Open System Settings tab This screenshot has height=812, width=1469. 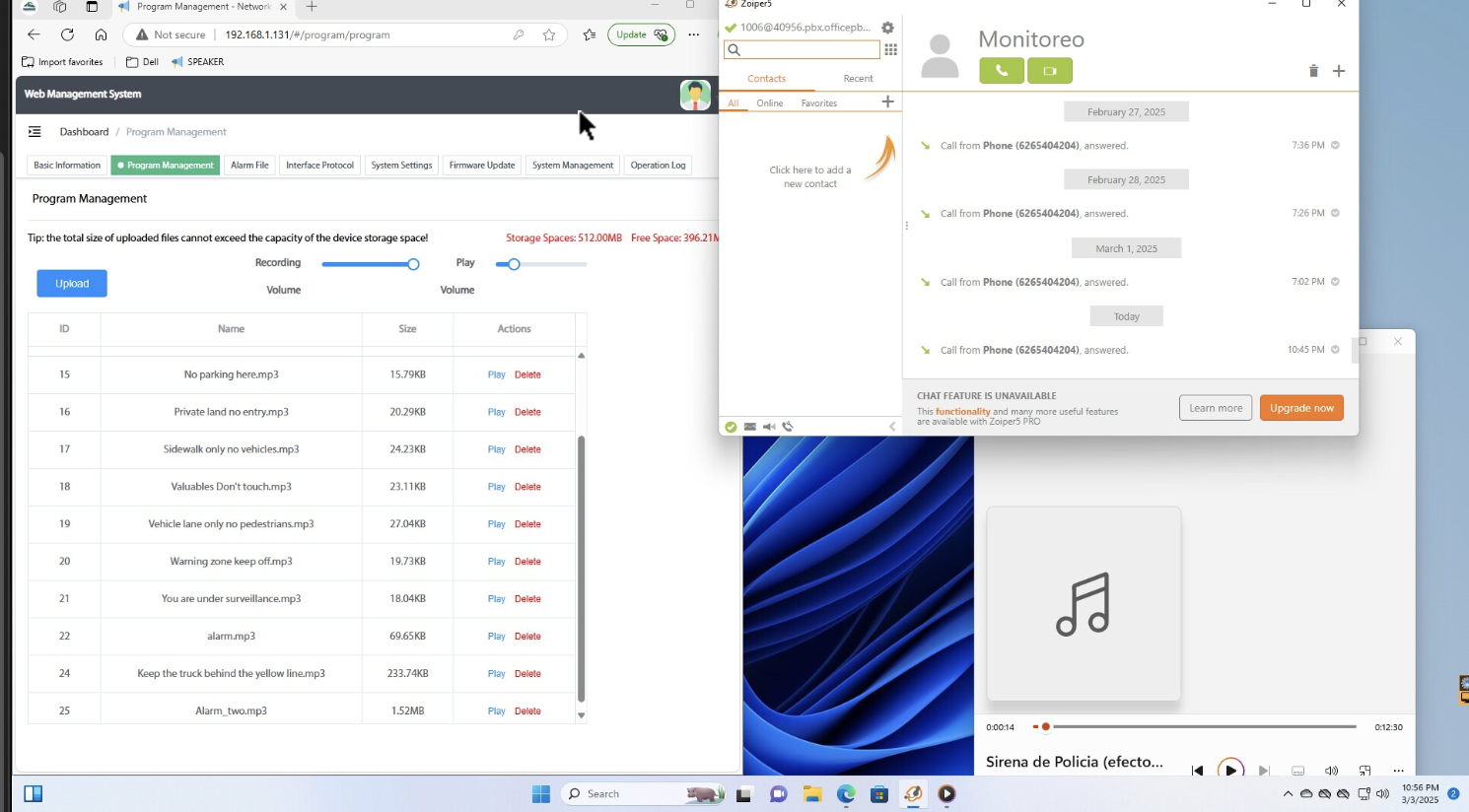tap(401, 166)
